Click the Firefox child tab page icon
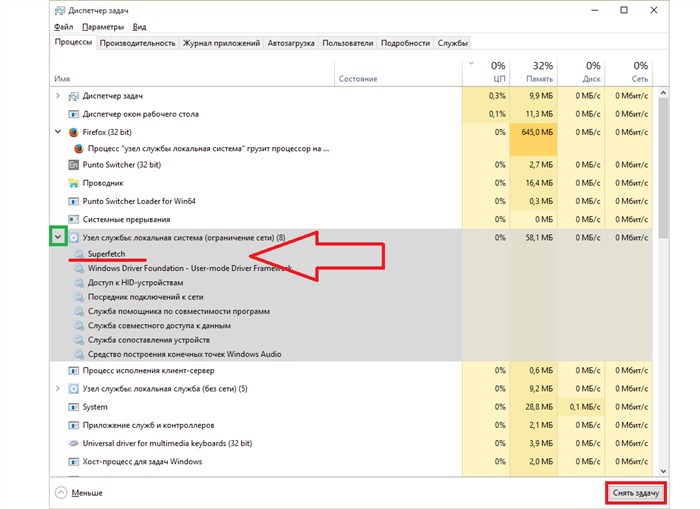Image resolution: width=700 pixels, height=509 pixels. (x=79, y=149)
